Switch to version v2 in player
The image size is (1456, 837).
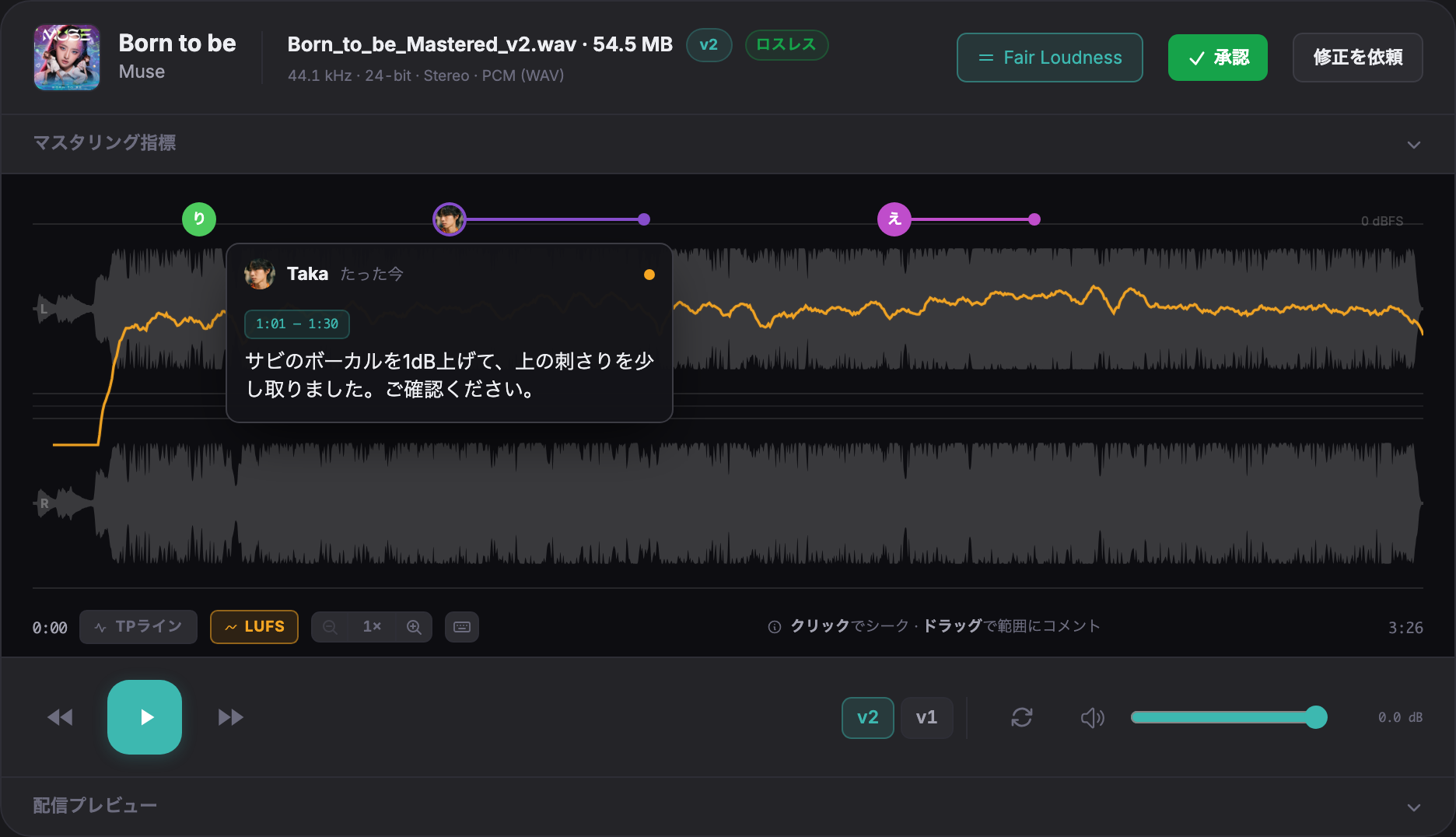[868, 717]
